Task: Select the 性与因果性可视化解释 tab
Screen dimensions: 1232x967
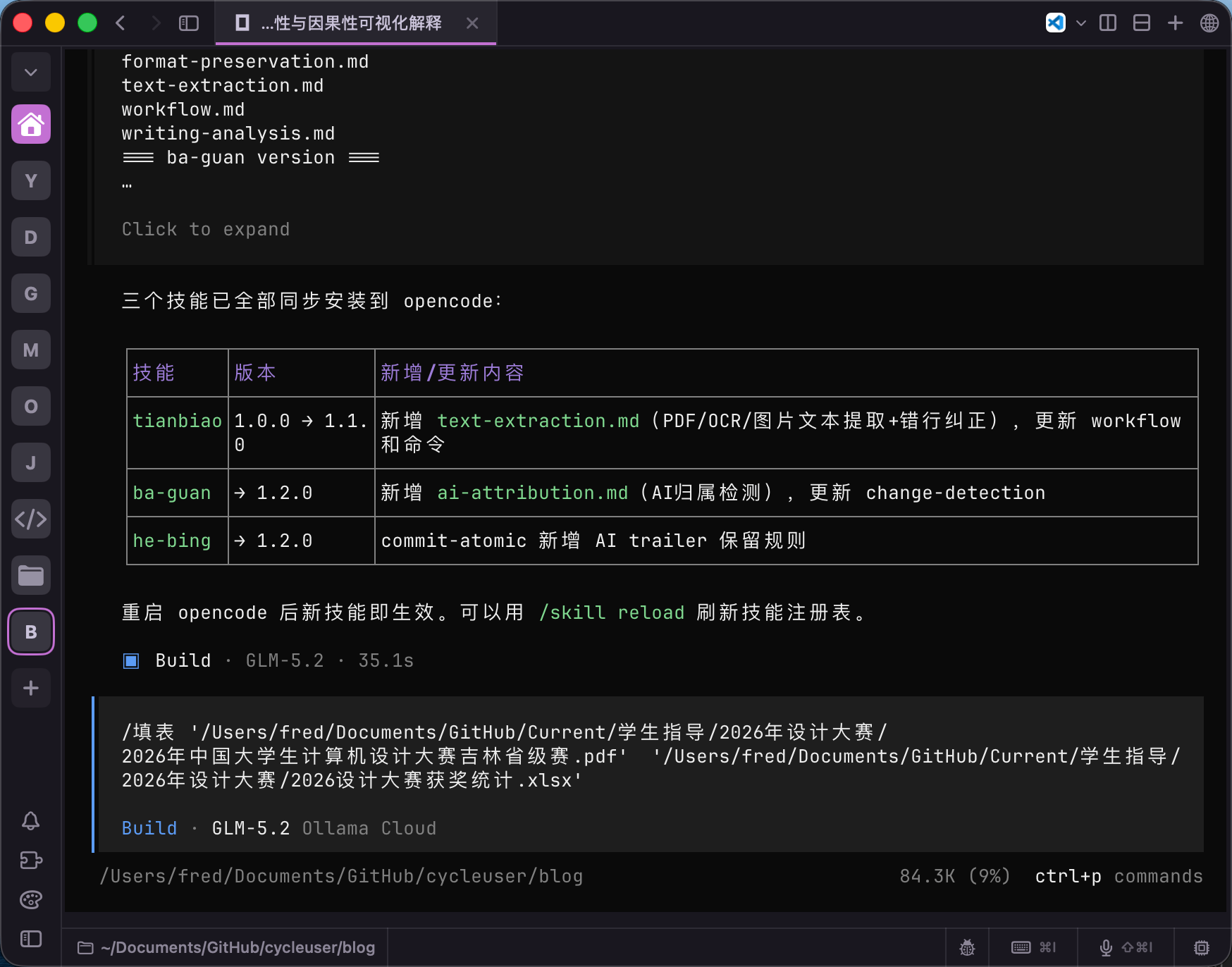Action: coord(355,23)
